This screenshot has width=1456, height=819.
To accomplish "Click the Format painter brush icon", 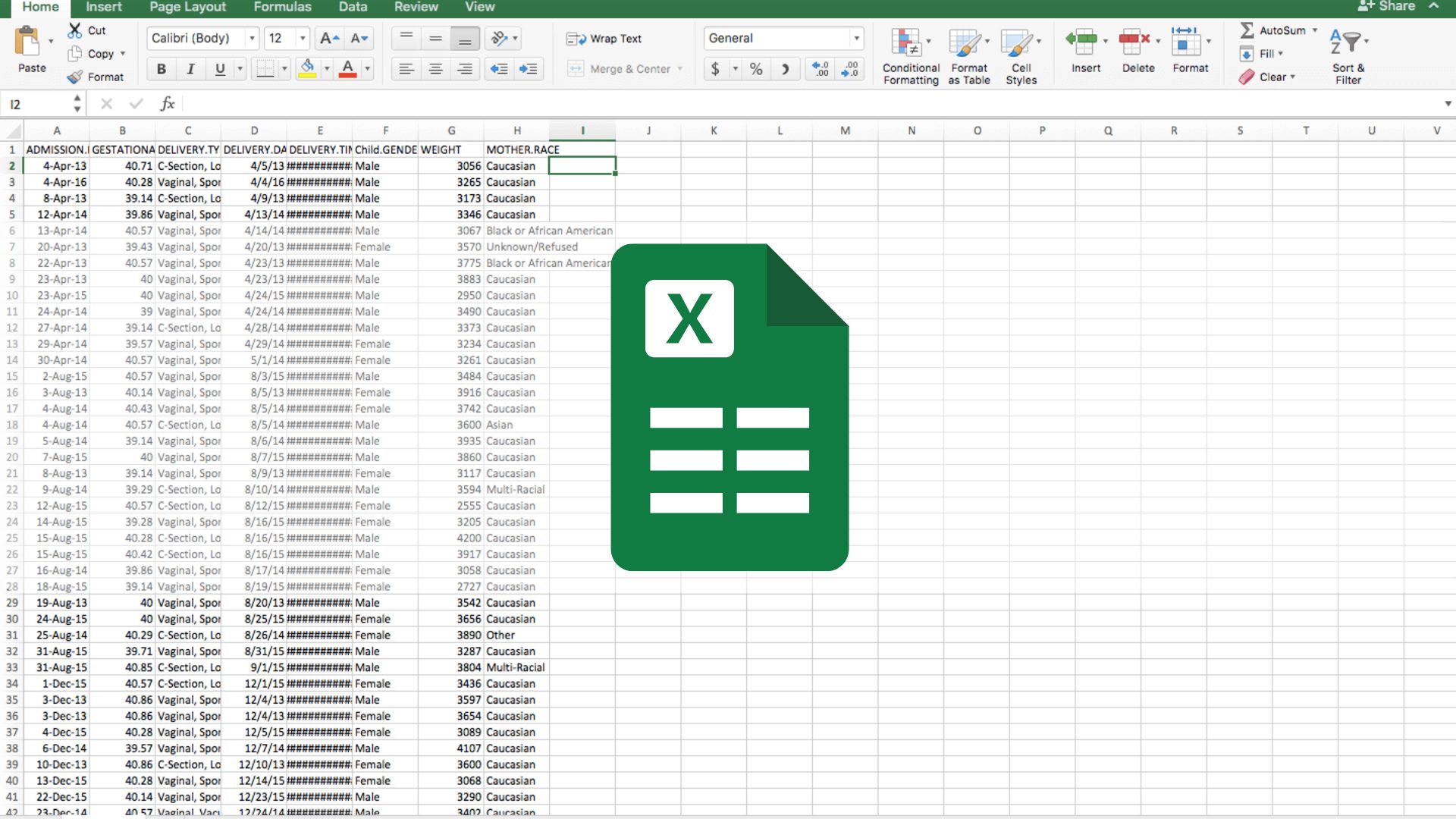I will [74, 77].
